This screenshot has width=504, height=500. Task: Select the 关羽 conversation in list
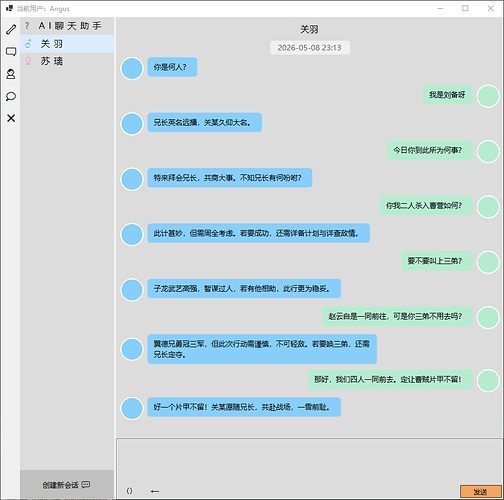(67, 44)
